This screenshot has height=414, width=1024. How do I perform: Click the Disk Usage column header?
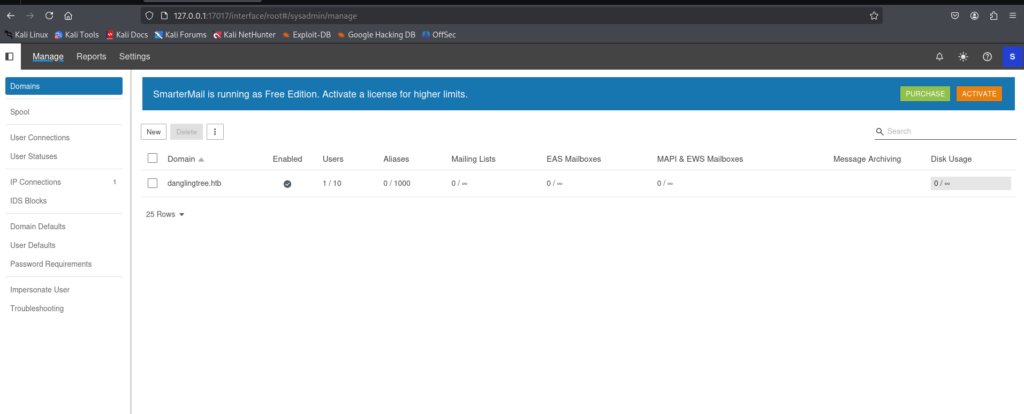coord(951,159)
